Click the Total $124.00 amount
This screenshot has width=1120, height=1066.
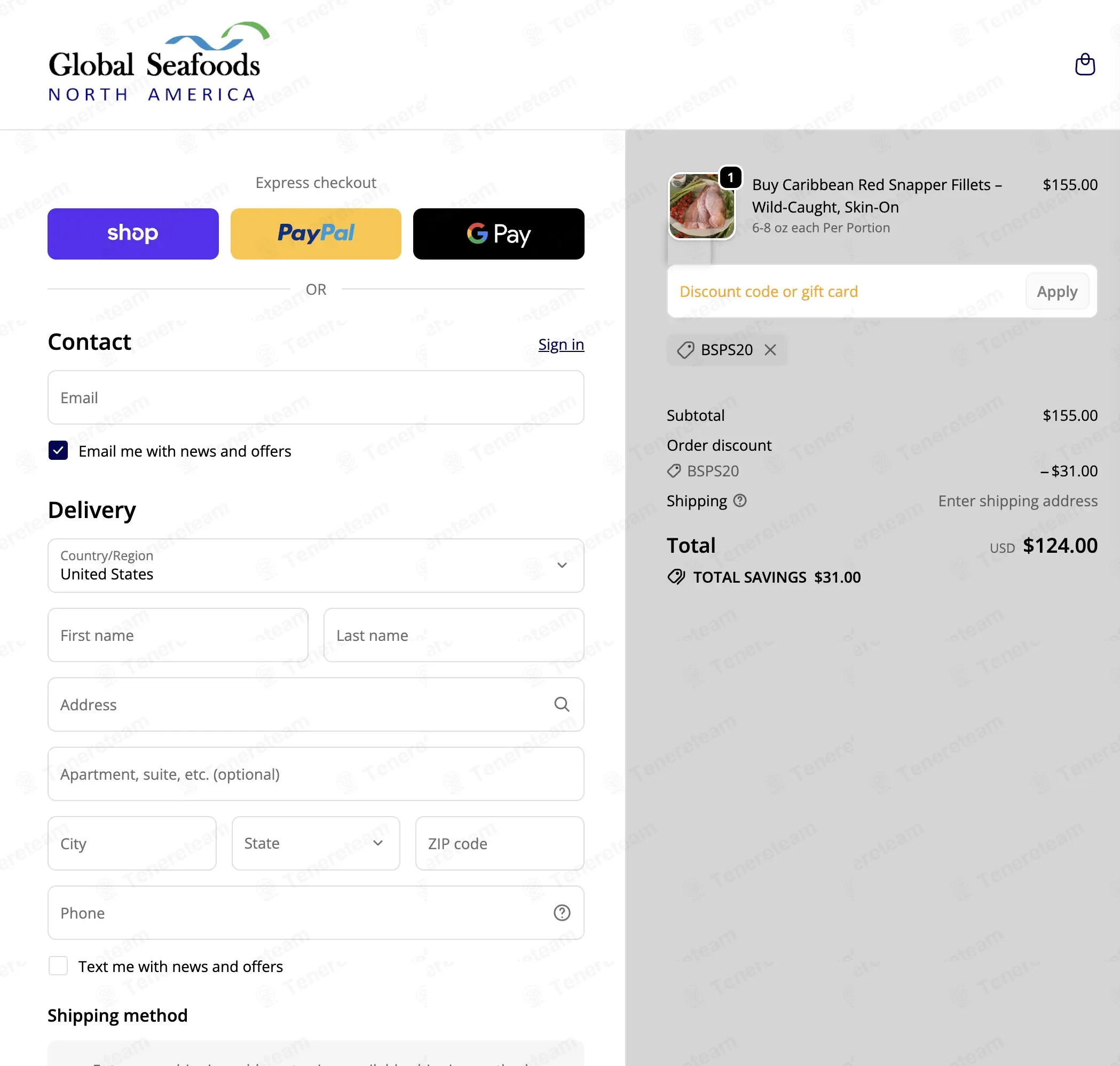coord(1060,545)
